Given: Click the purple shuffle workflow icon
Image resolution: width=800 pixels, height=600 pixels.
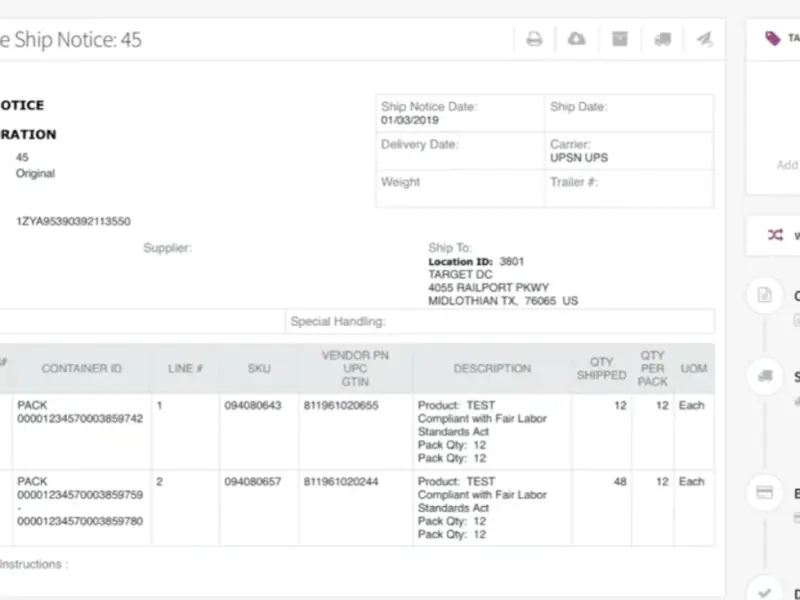Looking at the screenshot, I should point(775,236).
